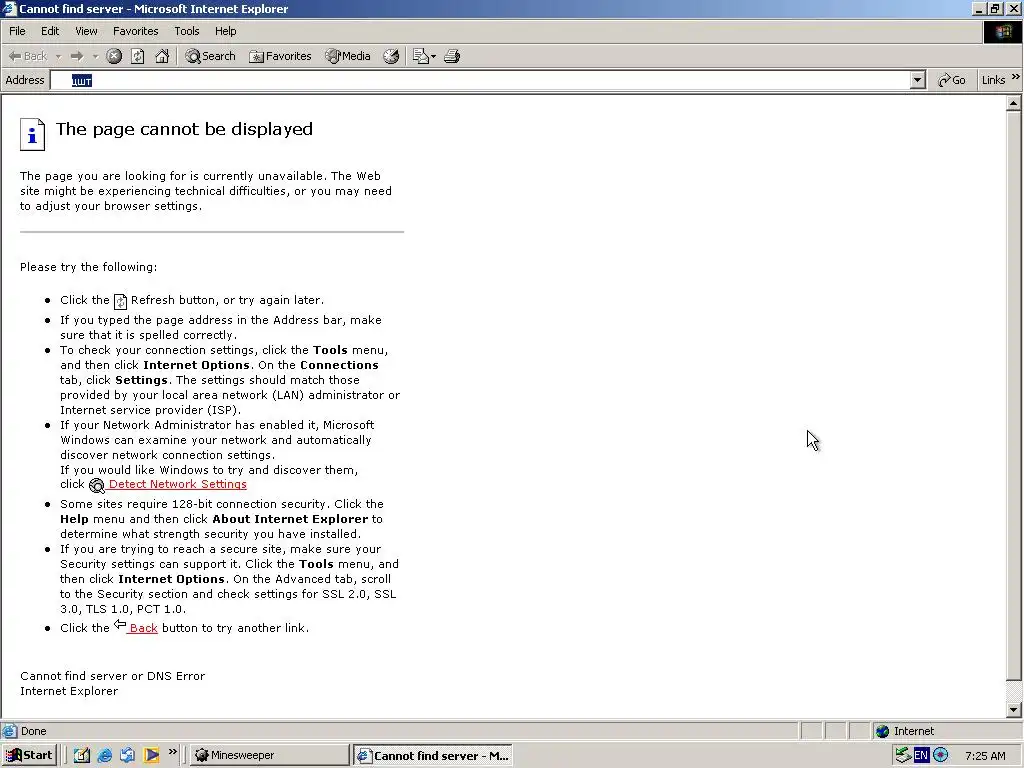Click 'Cannot find server or DNS Error' text
Image resolution: width=1024 pixels, height=768 pixels.
[112, 676]
